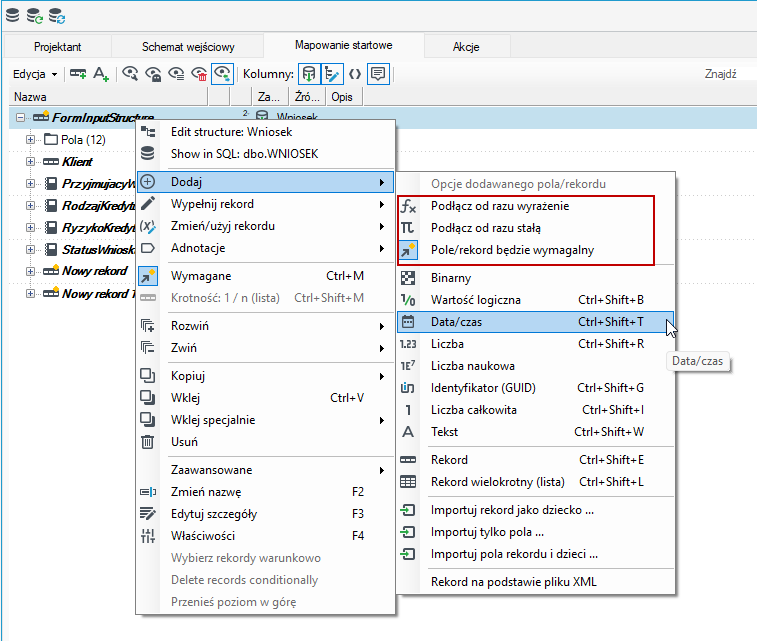The width and height of the screenshot is (757, 641).
Task: Click the Nazwa column header
Action: pyautogui.click(x=108, y=97)
